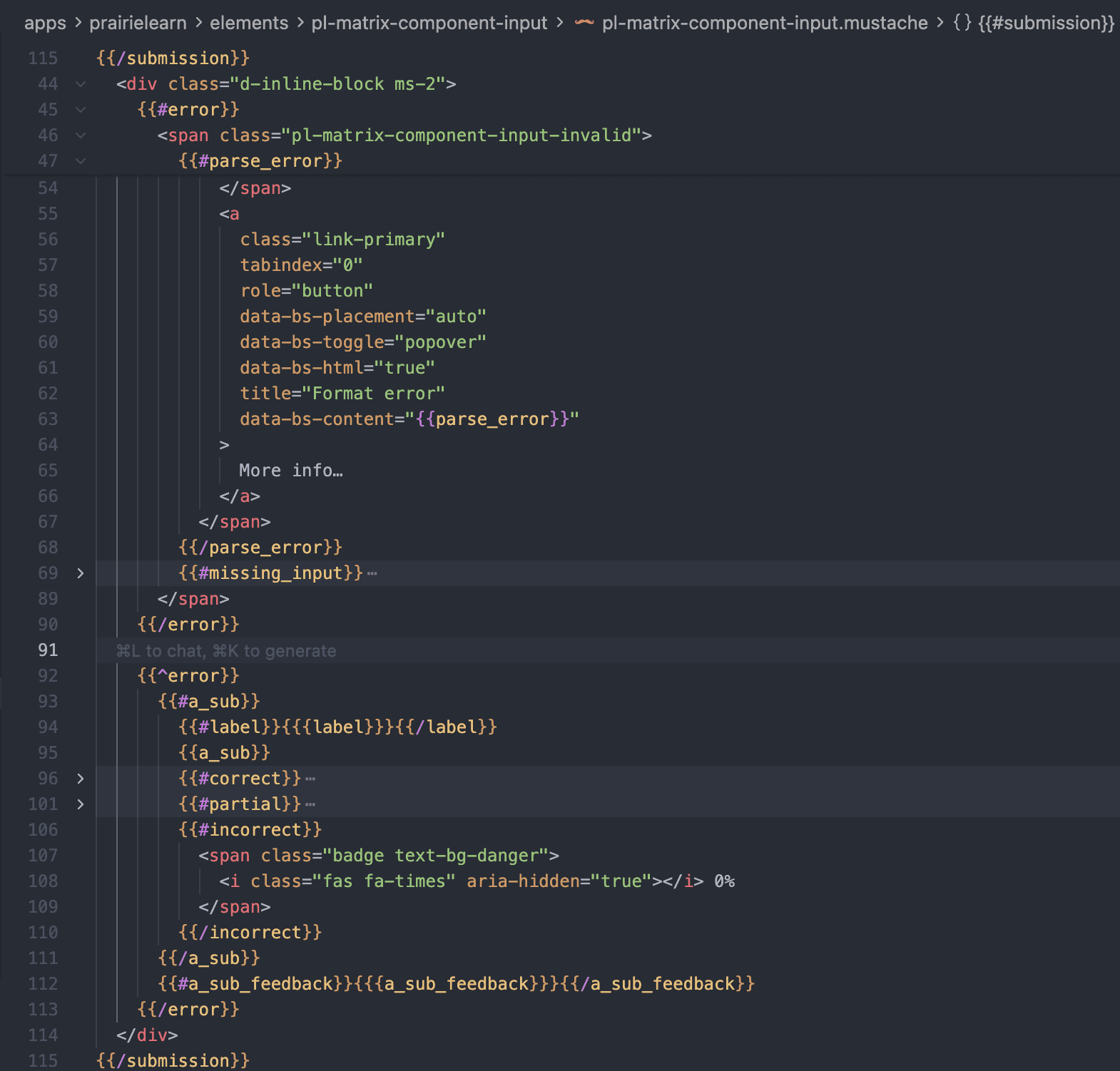Click the {{/incorrect}} closing tag

(x=250, y=933)
